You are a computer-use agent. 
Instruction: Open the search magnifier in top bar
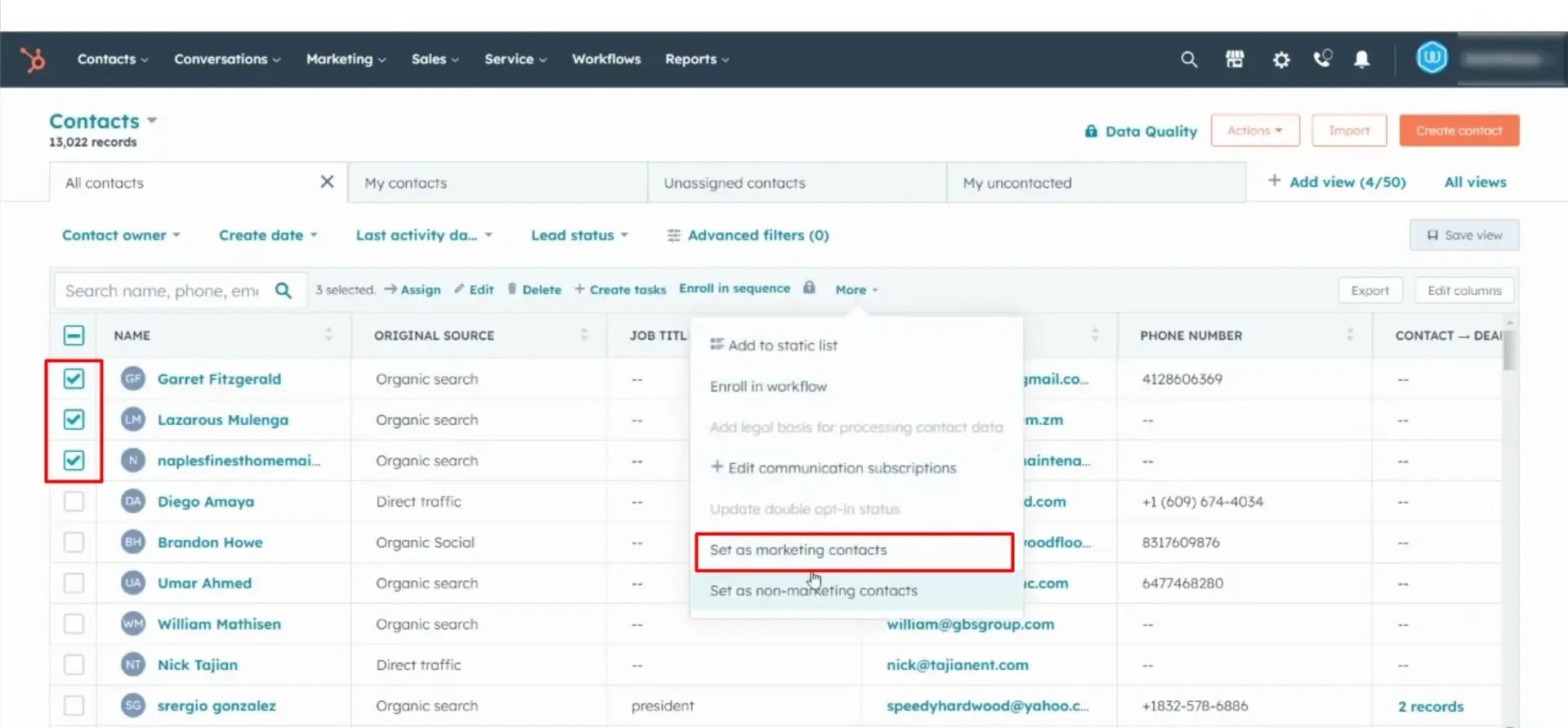coord(1189,60)
